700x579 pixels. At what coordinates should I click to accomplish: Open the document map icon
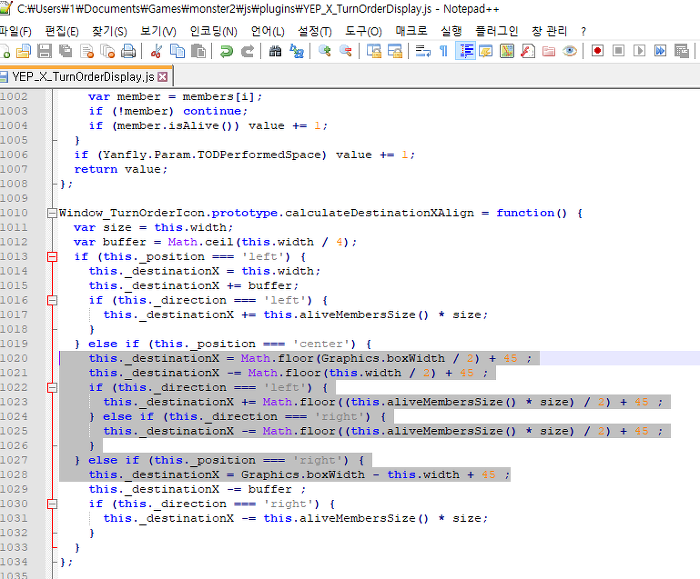click(x=507, y=51)
